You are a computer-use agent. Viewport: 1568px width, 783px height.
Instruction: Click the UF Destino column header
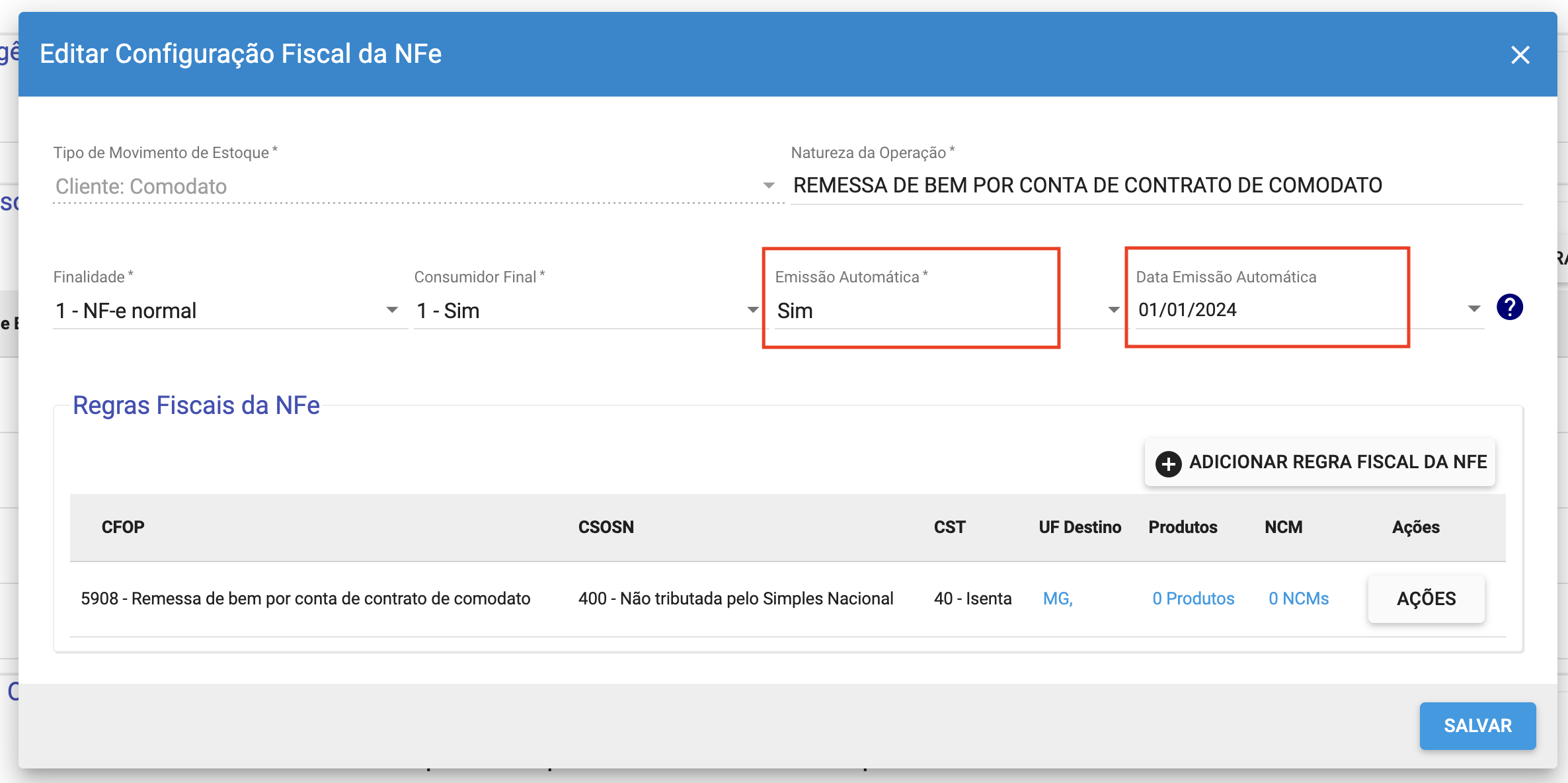click(1080, 527)
